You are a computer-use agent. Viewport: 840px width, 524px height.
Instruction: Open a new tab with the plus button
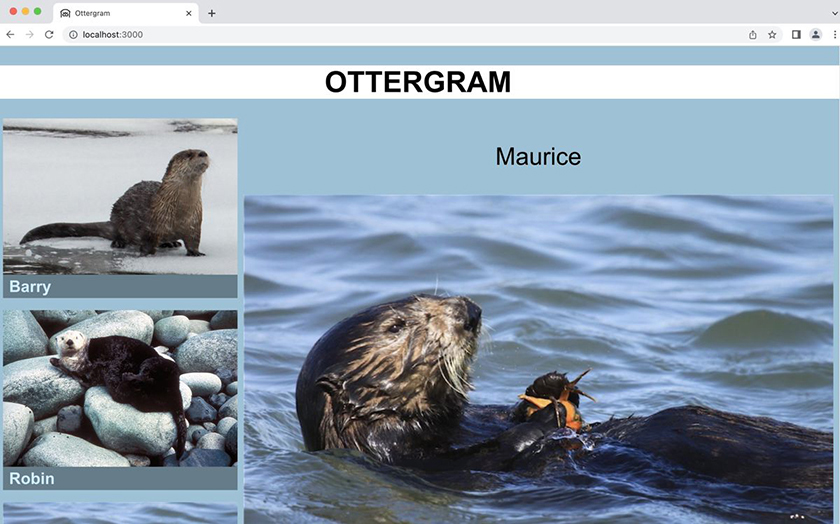click(x=212, y=13)
